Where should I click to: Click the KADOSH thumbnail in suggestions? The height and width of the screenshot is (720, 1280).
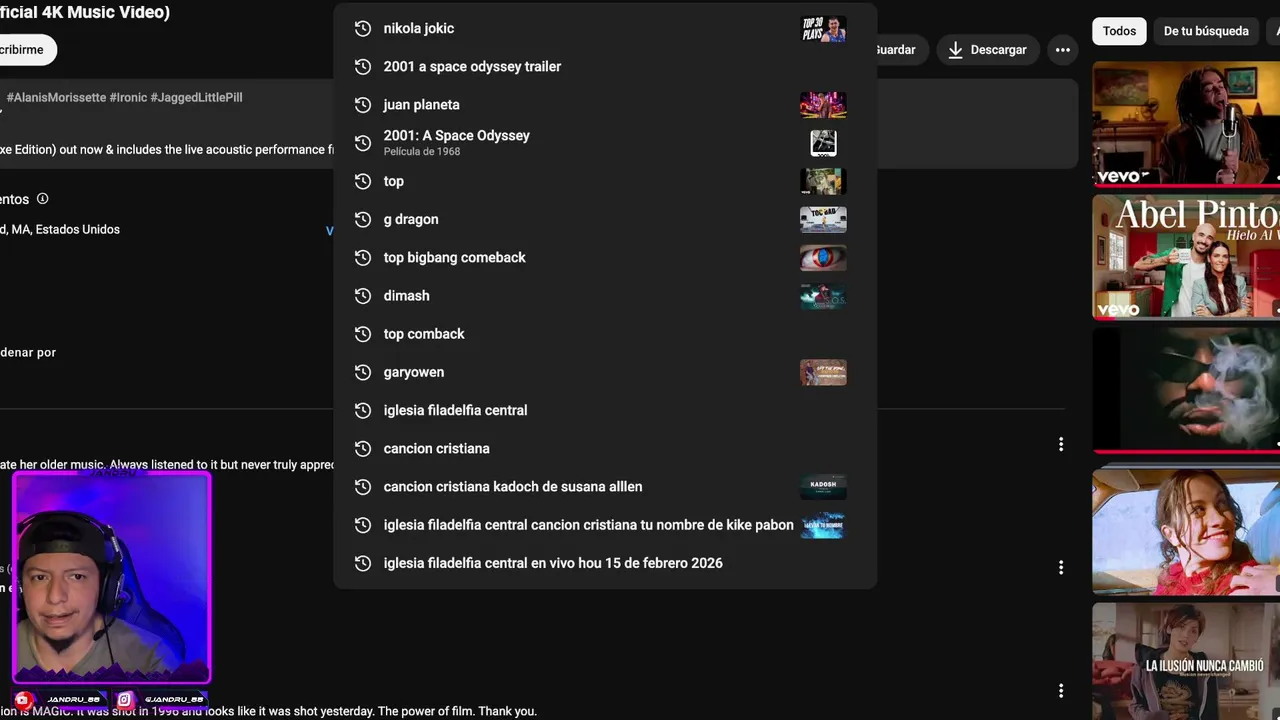coord(823,487)
